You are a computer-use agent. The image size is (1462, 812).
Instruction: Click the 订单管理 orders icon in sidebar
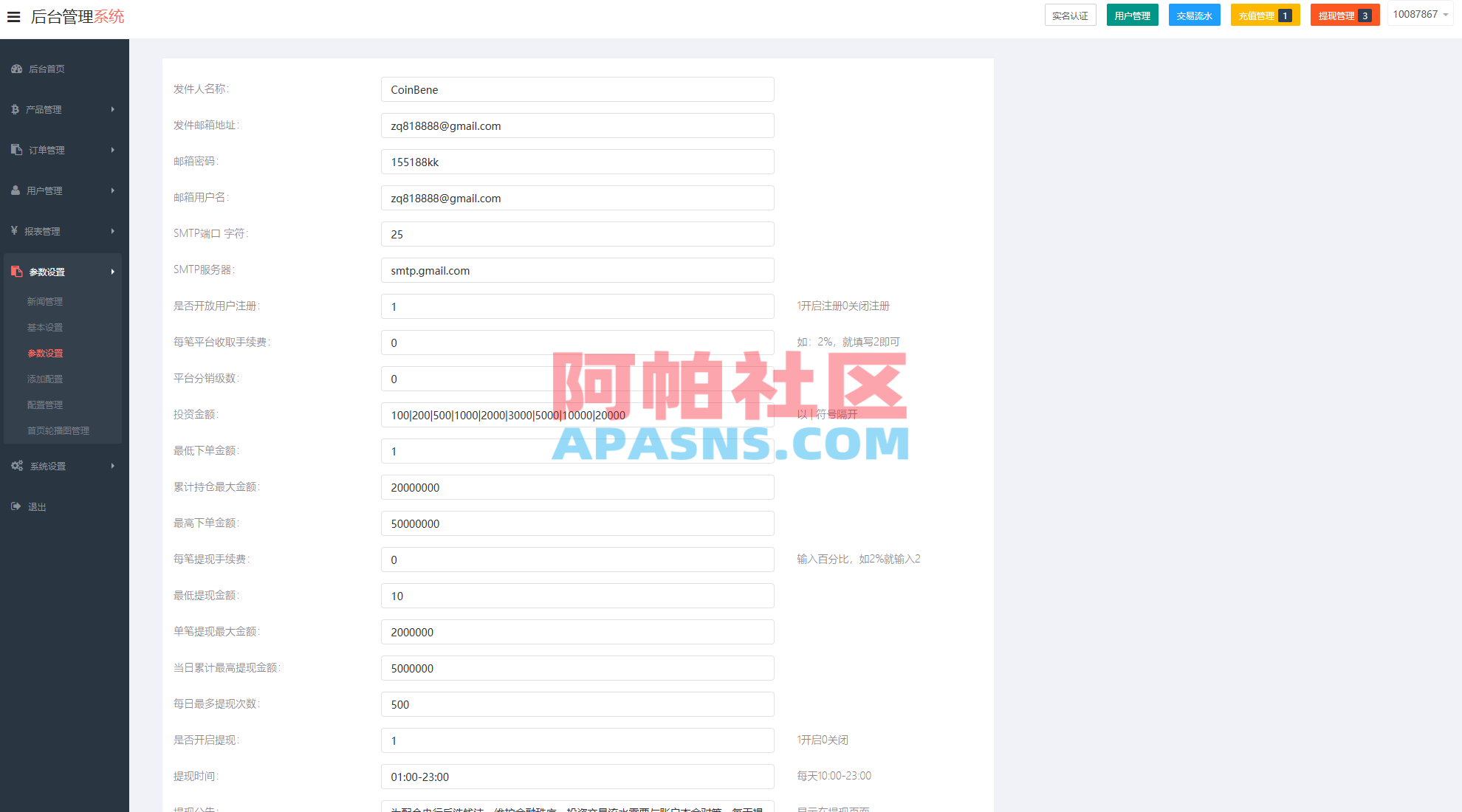(16, 149)
